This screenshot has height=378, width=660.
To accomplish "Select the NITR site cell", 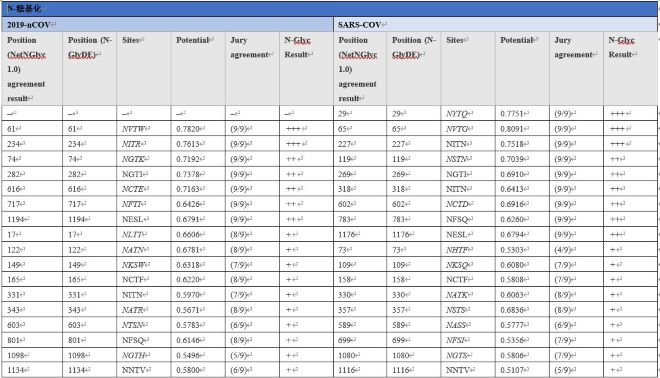I will (144, 144).
